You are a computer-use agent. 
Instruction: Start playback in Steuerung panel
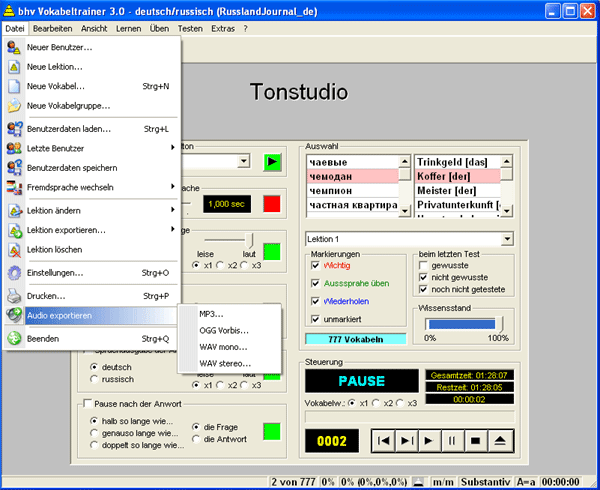[429, 441]
